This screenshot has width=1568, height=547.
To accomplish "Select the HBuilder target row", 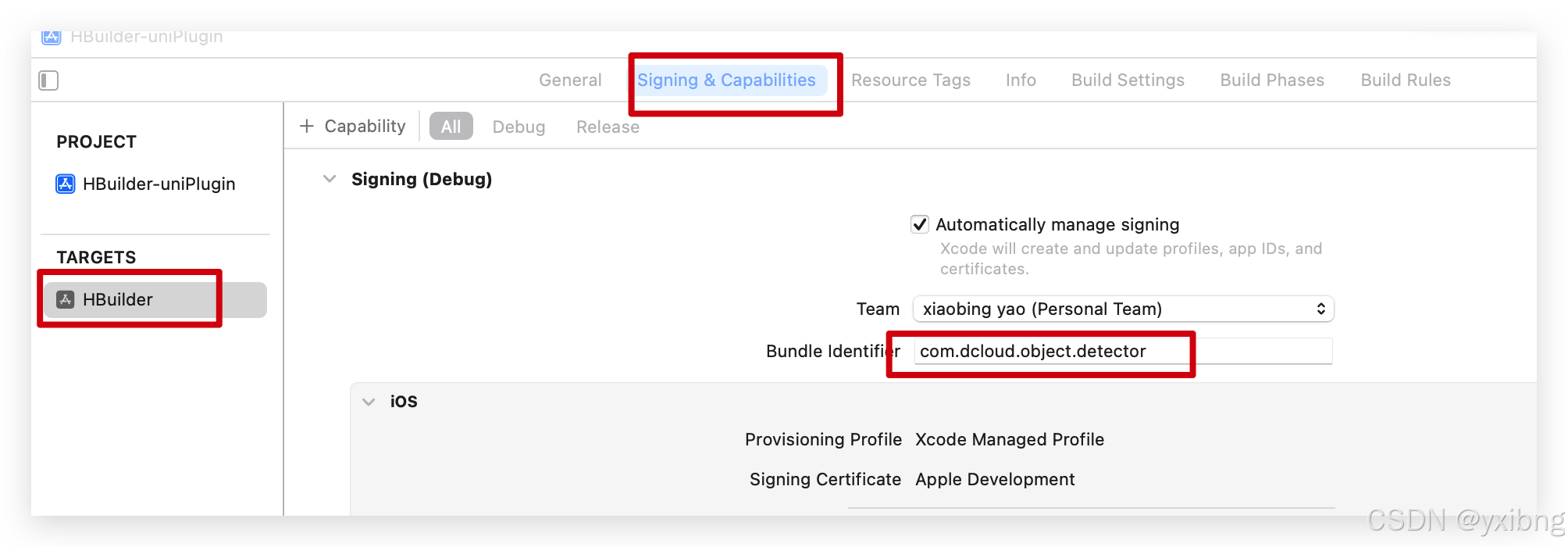I will point(155,299).
